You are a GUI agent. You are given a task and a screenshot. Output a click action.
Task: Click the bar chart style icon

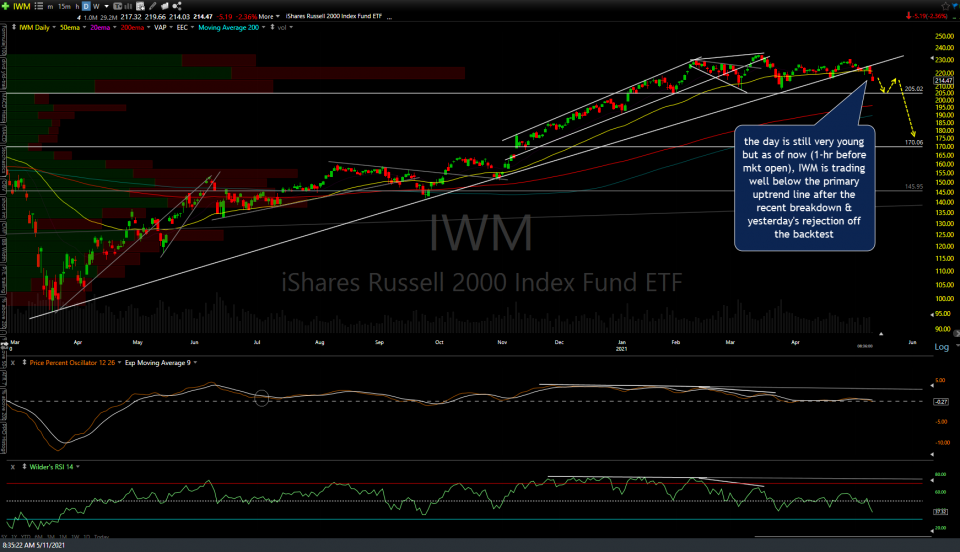click(x=129, y=6)
